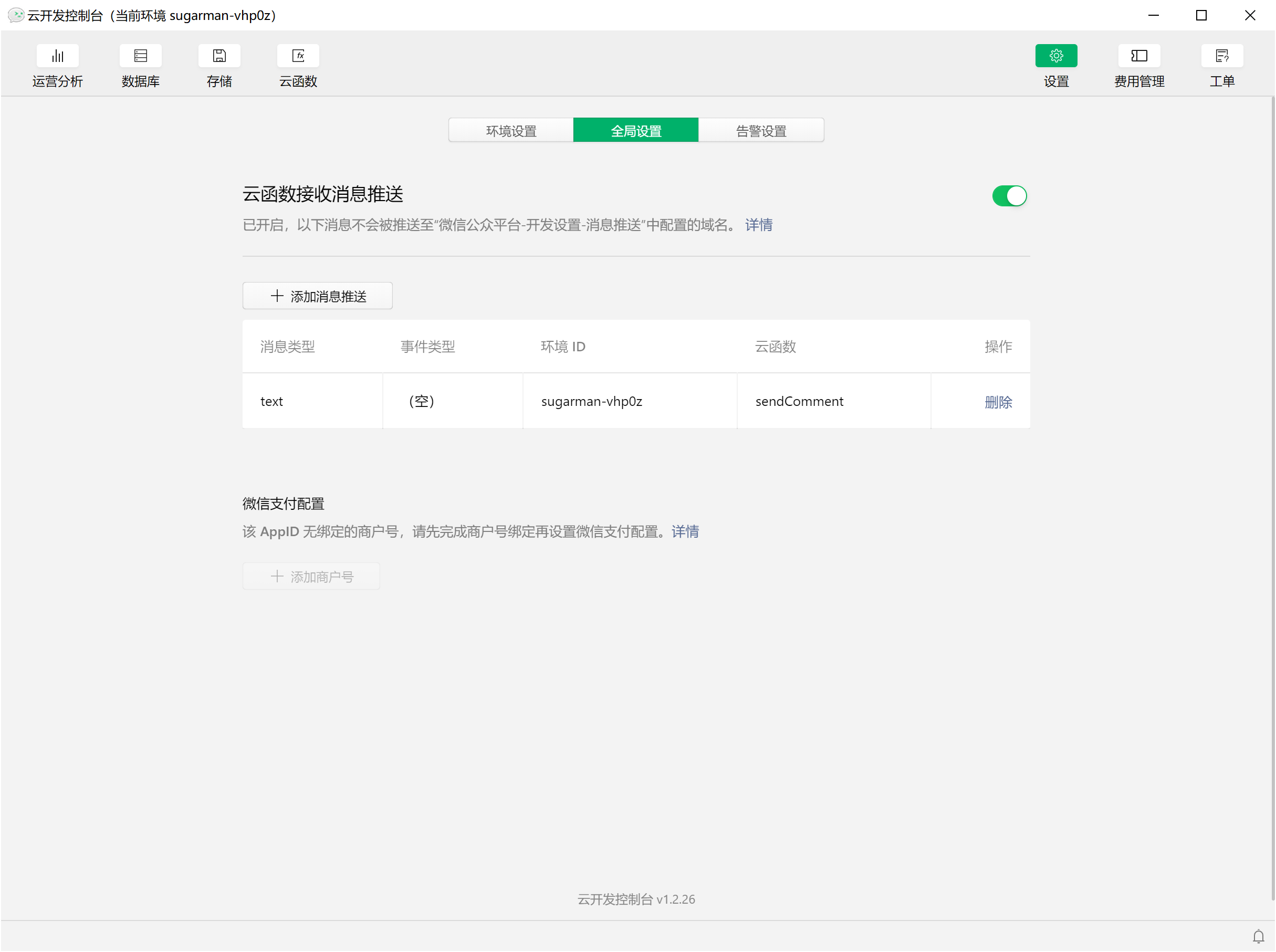Open the 运营分析 analytics icon
This screenshot has height=952, width=1276.
tap(57, 56)
